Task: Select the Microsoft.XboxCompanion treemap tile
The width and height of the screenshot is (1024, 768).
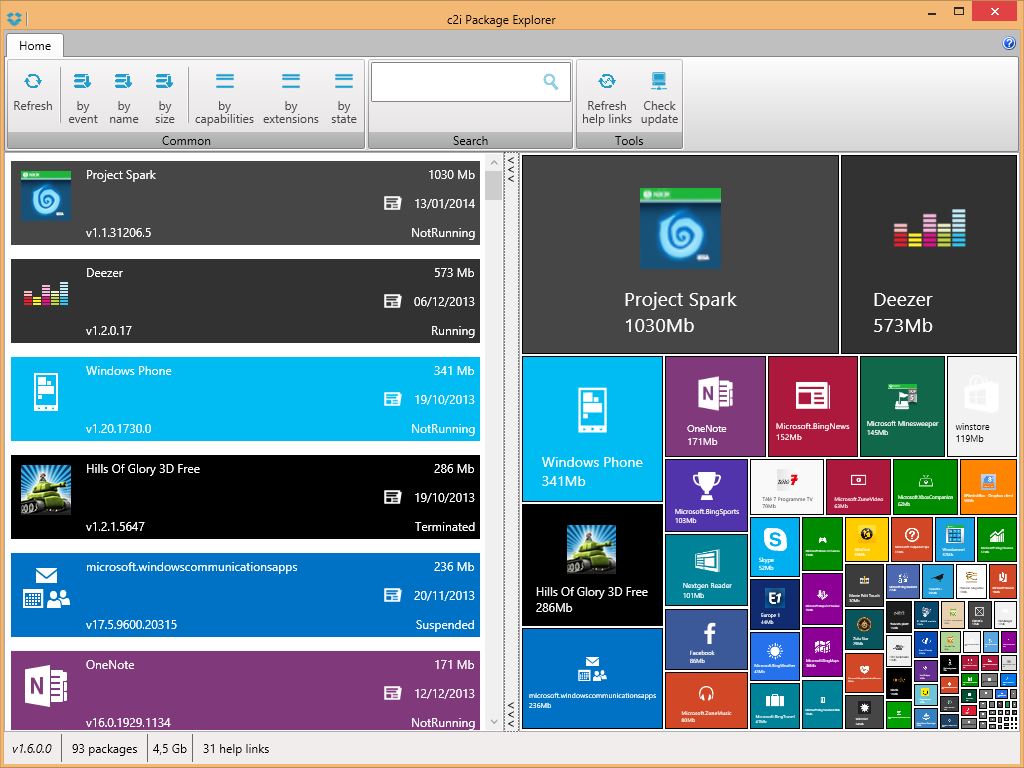Action: click(925, 487)
